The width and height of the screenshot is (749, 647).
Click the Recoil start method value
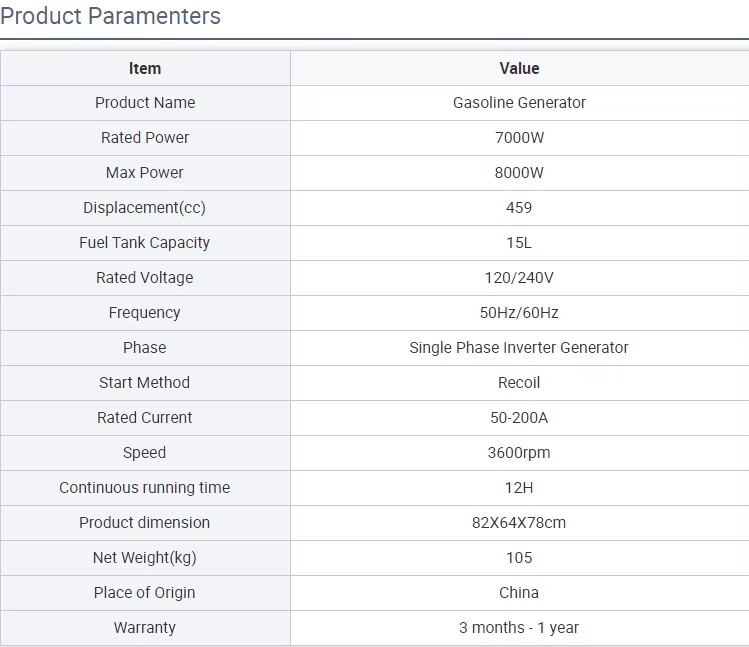click(x=519, y=382)
